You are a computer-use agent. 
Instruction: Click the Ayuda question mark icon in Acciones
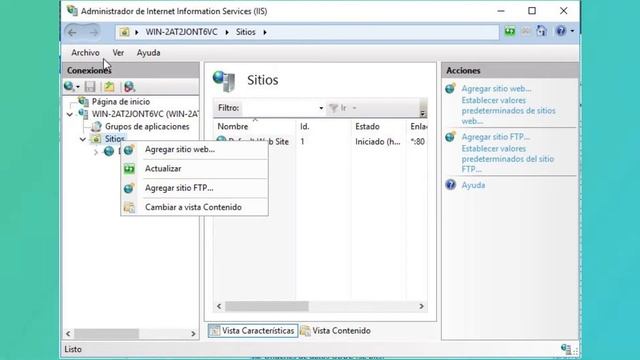pos(451,184)
